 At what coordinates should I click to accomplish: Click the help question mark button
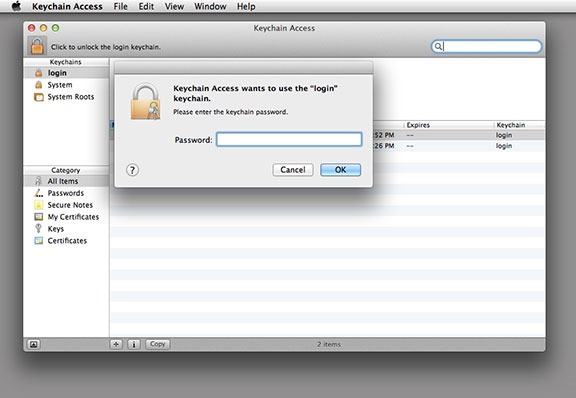(132, 170)
